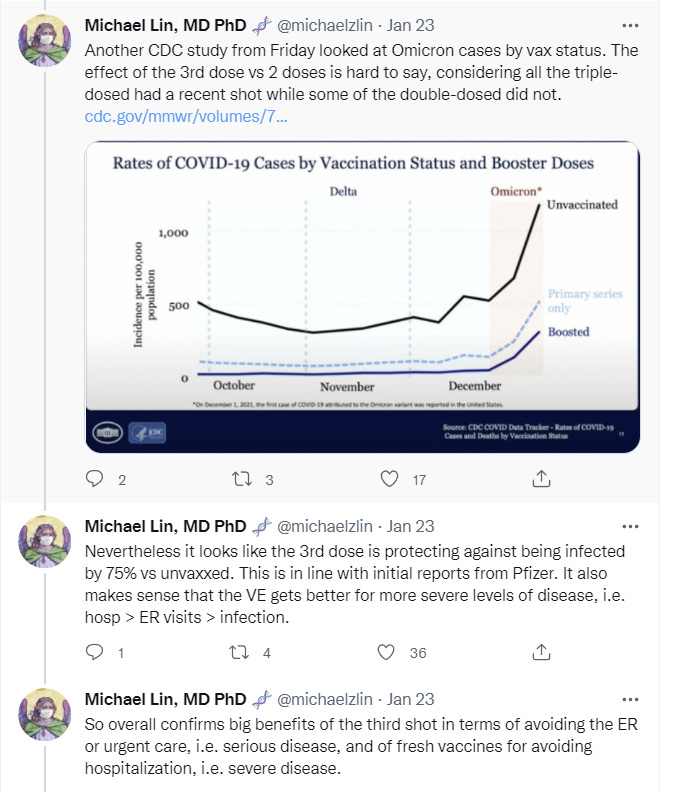Open Michael Lin, MD PhD profile name in first tweet

pyautogui.click(x=165, y=25)
